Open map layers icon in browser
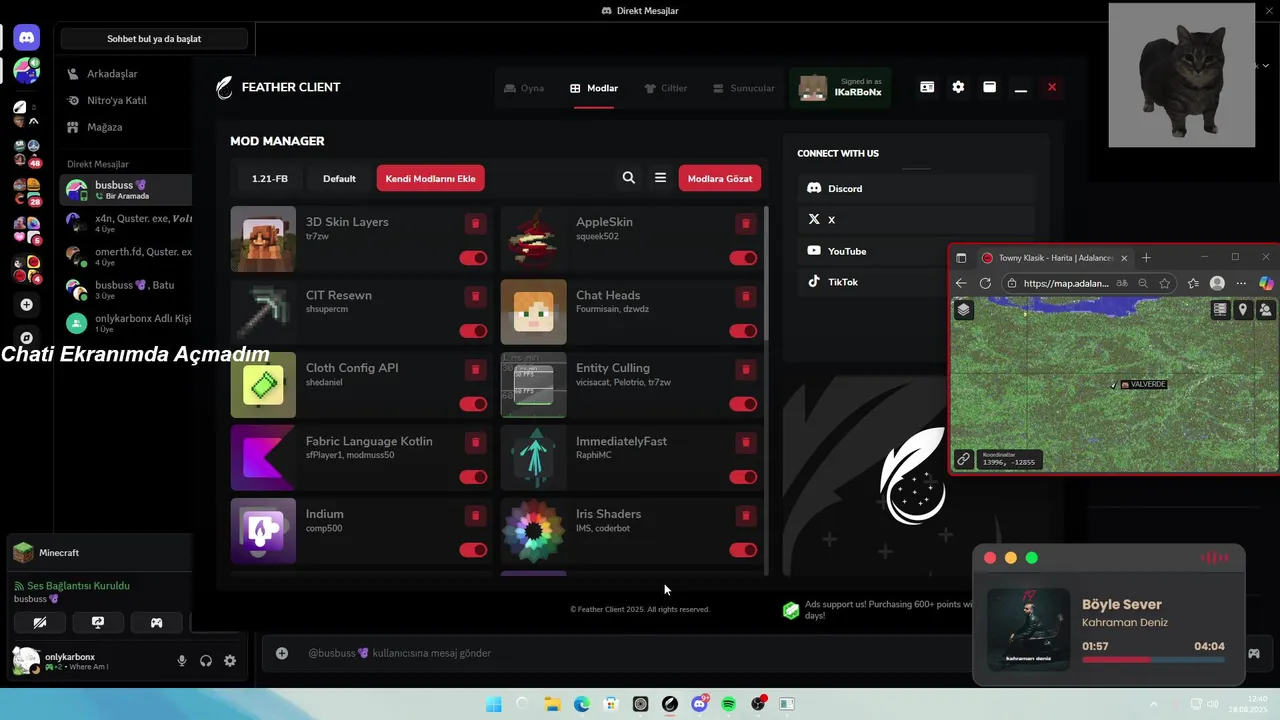The height and width of the screenshot is (720, 1280). coord(963,309)
